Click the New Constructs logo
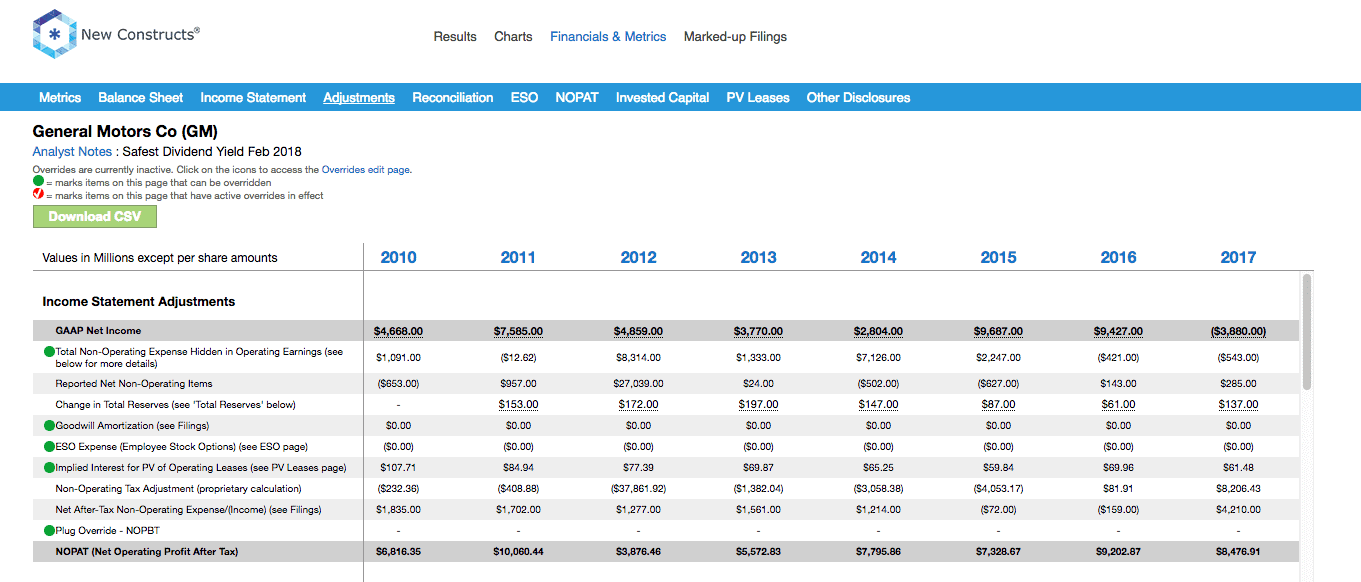The width and height of the screenshot is (1361, 582). (116, 35)
